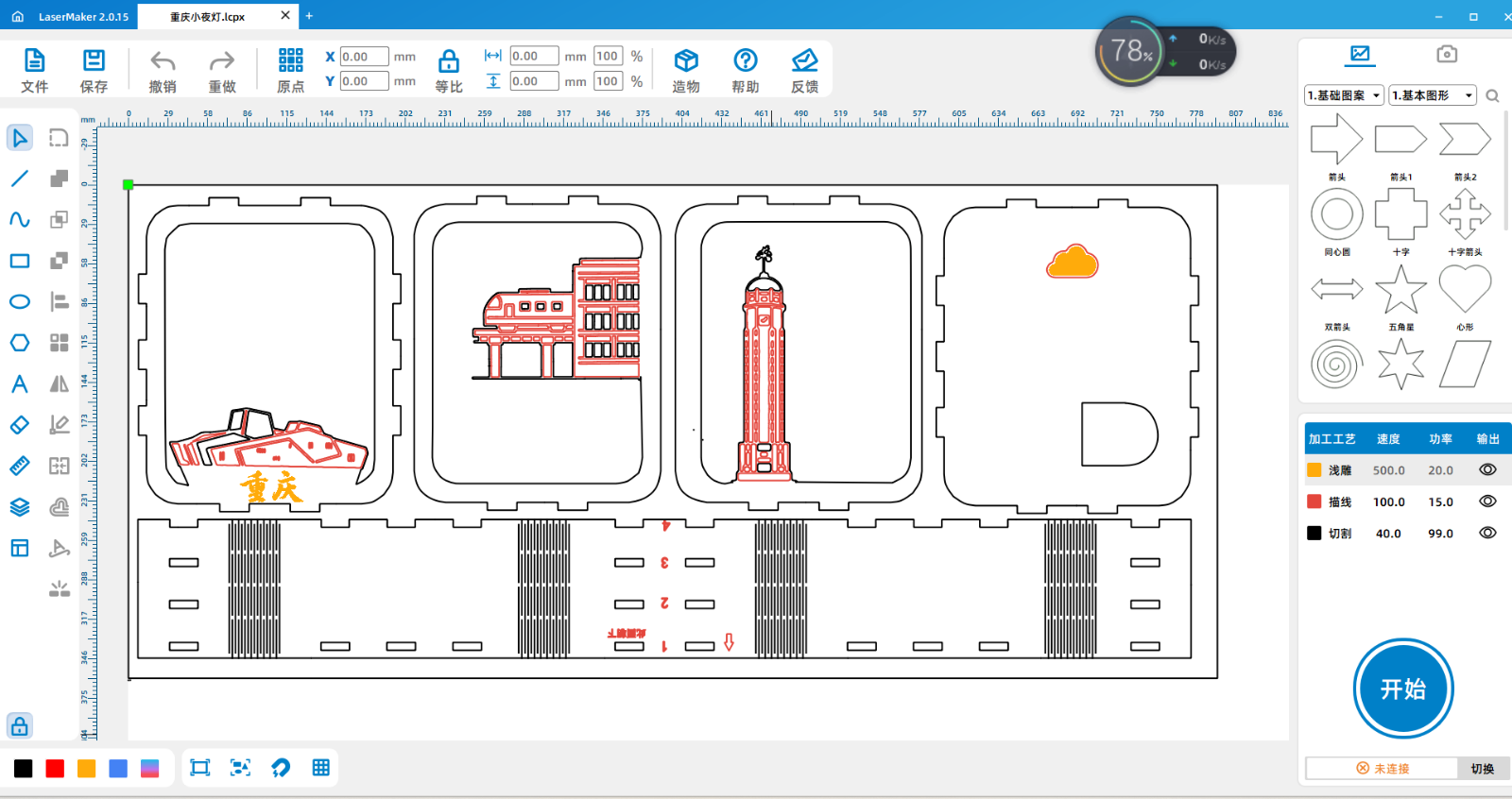
Task: Choose the ellipse shape tool
Action: 20,302
